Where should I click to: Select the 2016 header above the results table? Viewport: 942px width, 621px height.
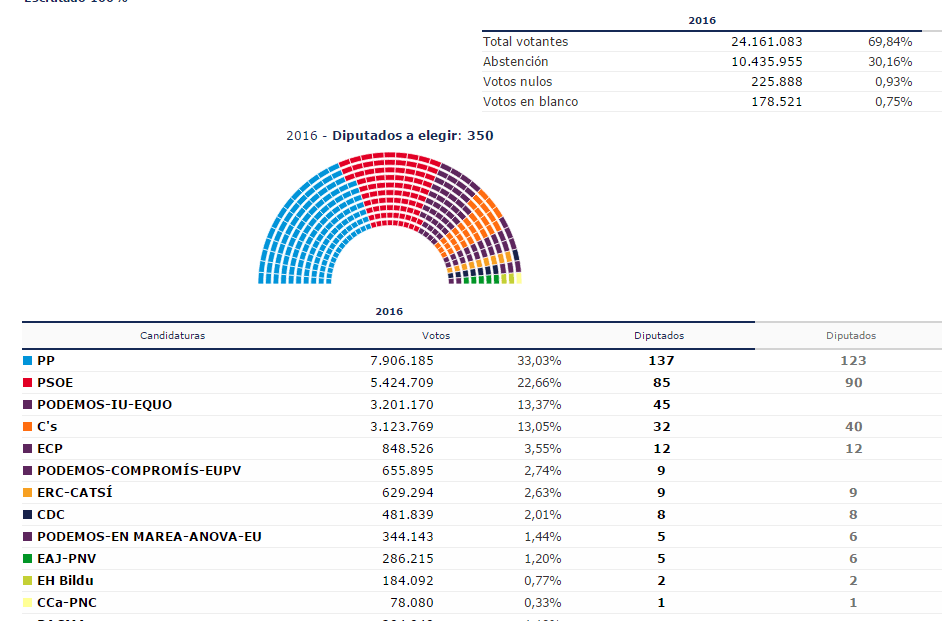(x=388, y=311)
